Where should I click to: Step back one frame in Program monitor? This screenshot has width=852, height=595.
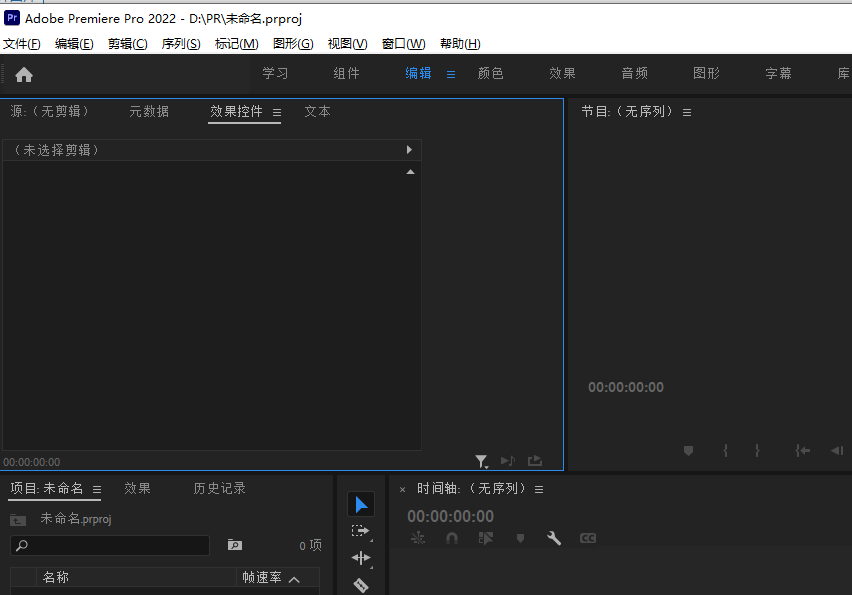click(x=837, y=450)
